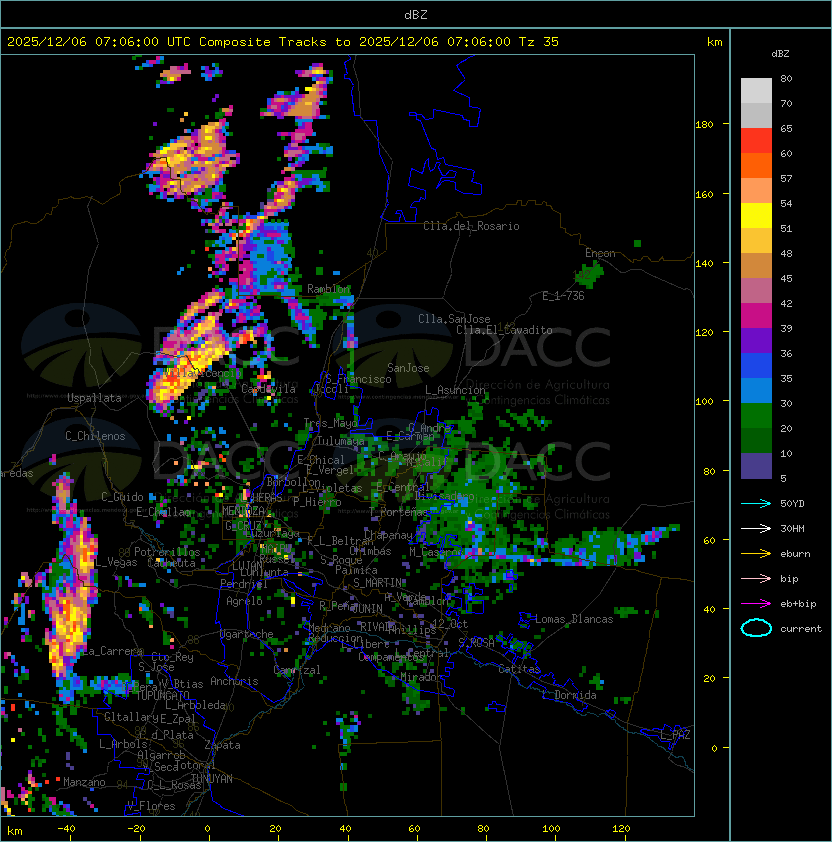The width and height of the screenshot is (832, 842).
Task: Click the Uspallata map label
Action: pos(94,398)
